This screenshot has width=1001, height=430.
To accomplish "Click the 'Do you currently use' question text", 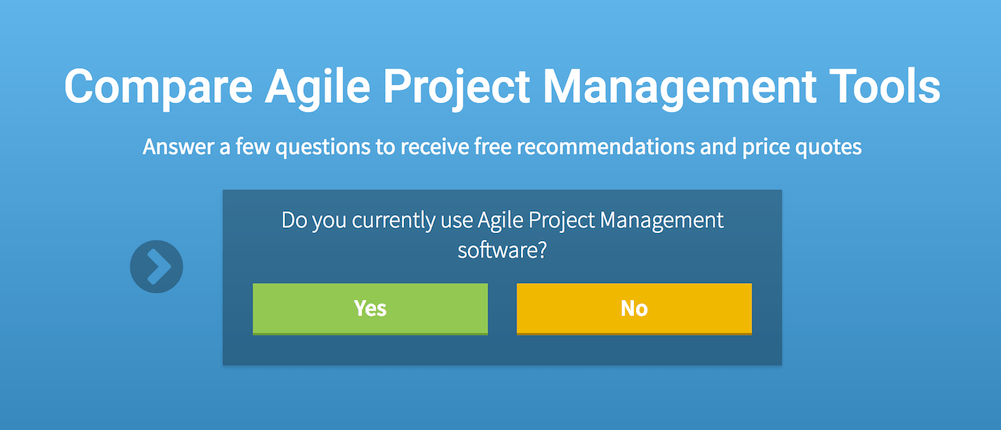I will point(502,235).
